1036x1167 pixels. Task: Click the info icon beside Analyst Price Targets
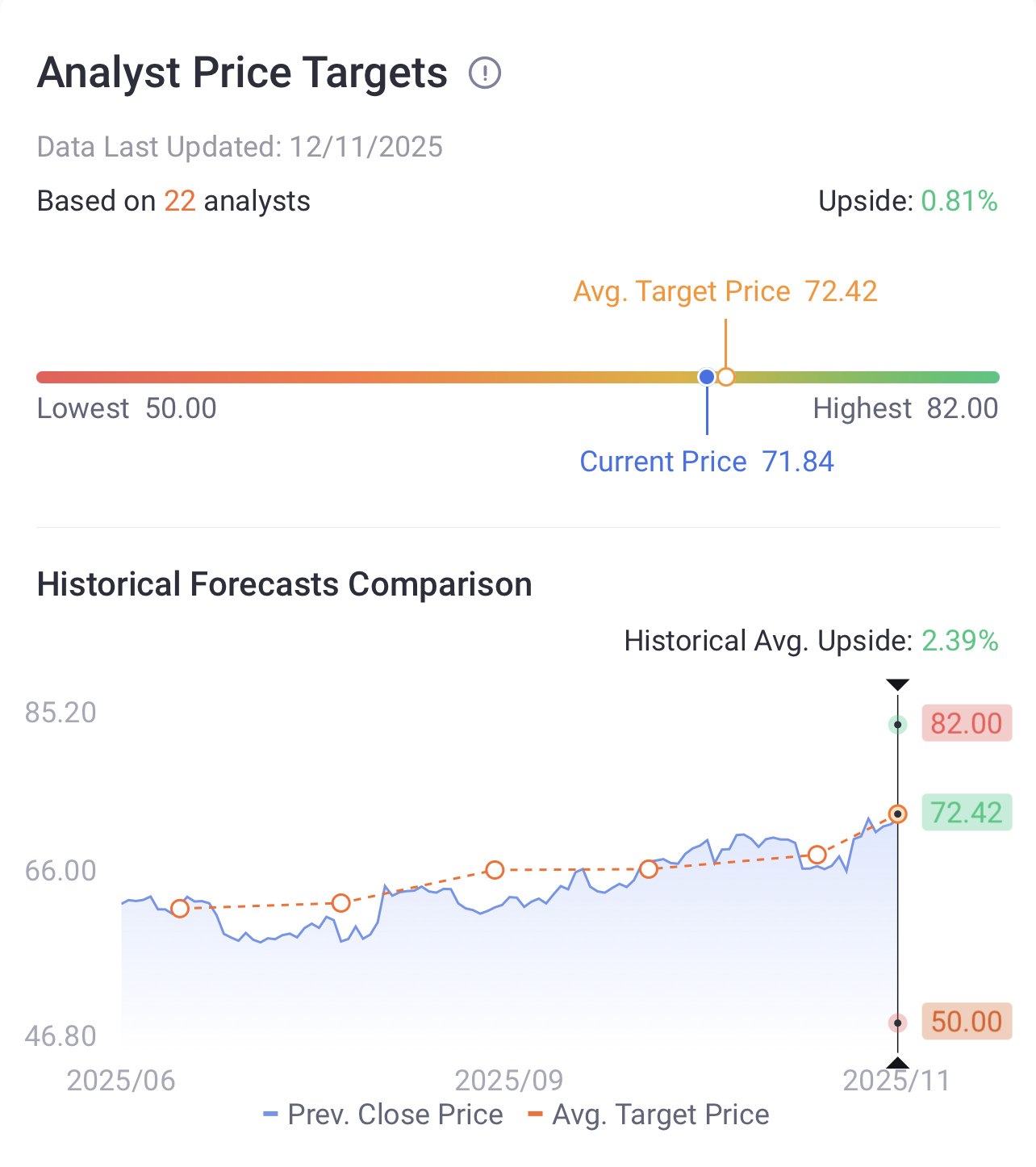pyautogui.click(x=485, y=73)
